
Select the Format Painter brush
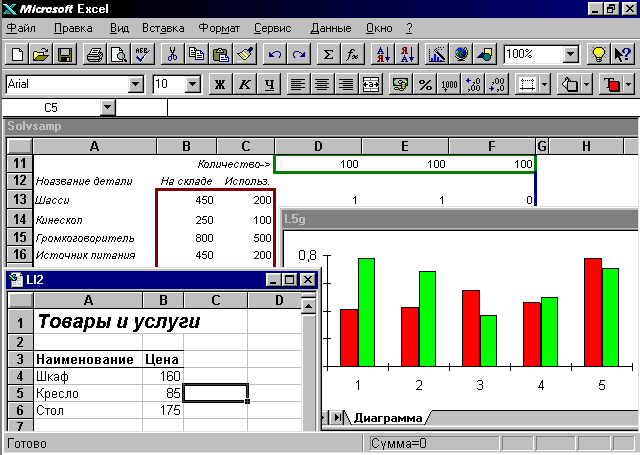coord(245,54)
